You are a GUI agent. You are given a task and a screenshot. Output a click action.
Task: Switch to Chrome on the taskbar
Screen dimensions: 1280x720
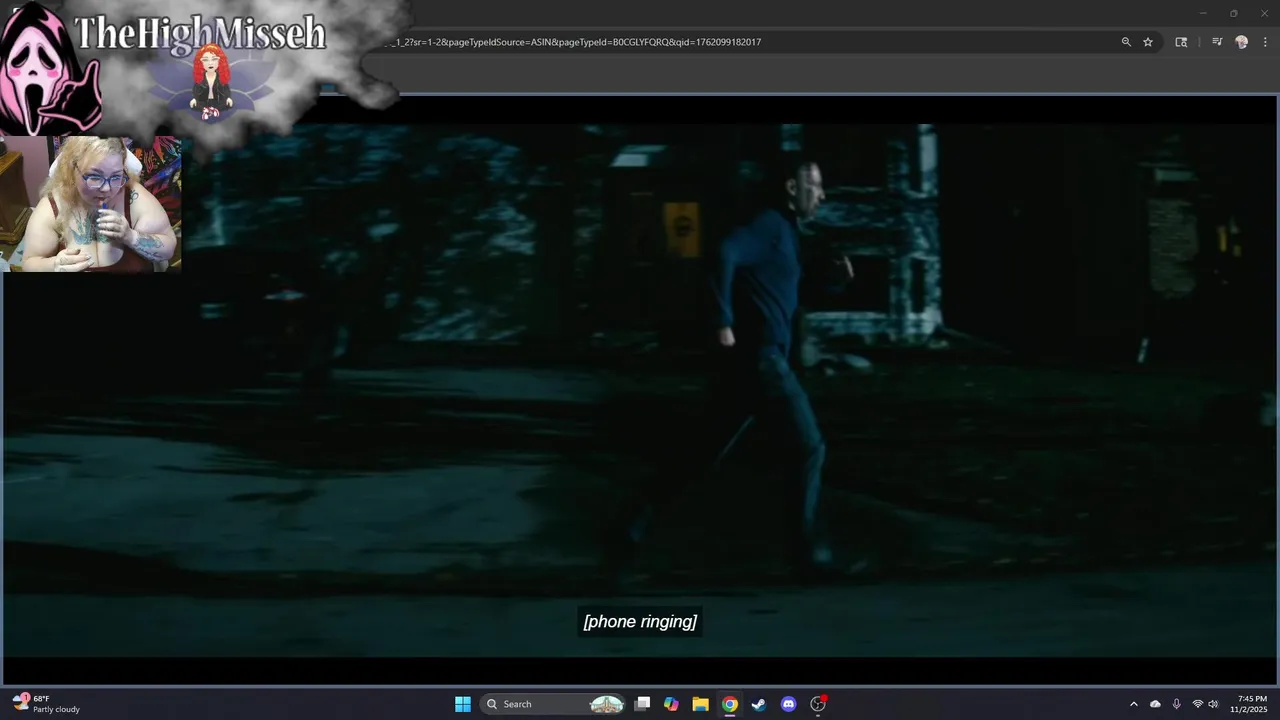[x=730, y=704]
